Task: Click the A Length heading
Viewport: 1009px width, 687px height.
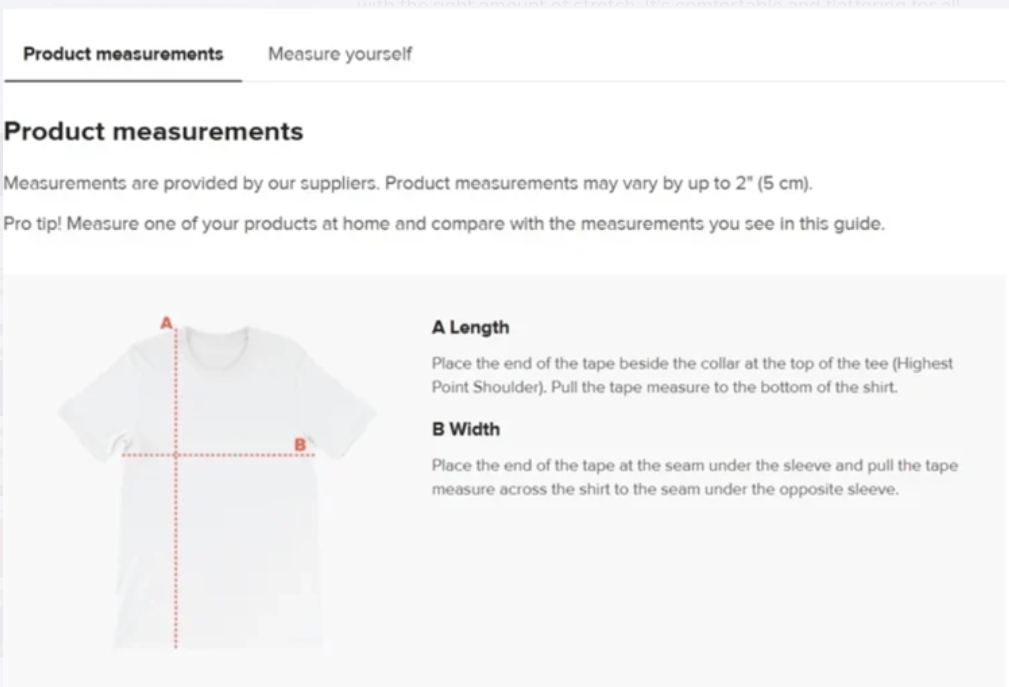Action: click(470, 327)
